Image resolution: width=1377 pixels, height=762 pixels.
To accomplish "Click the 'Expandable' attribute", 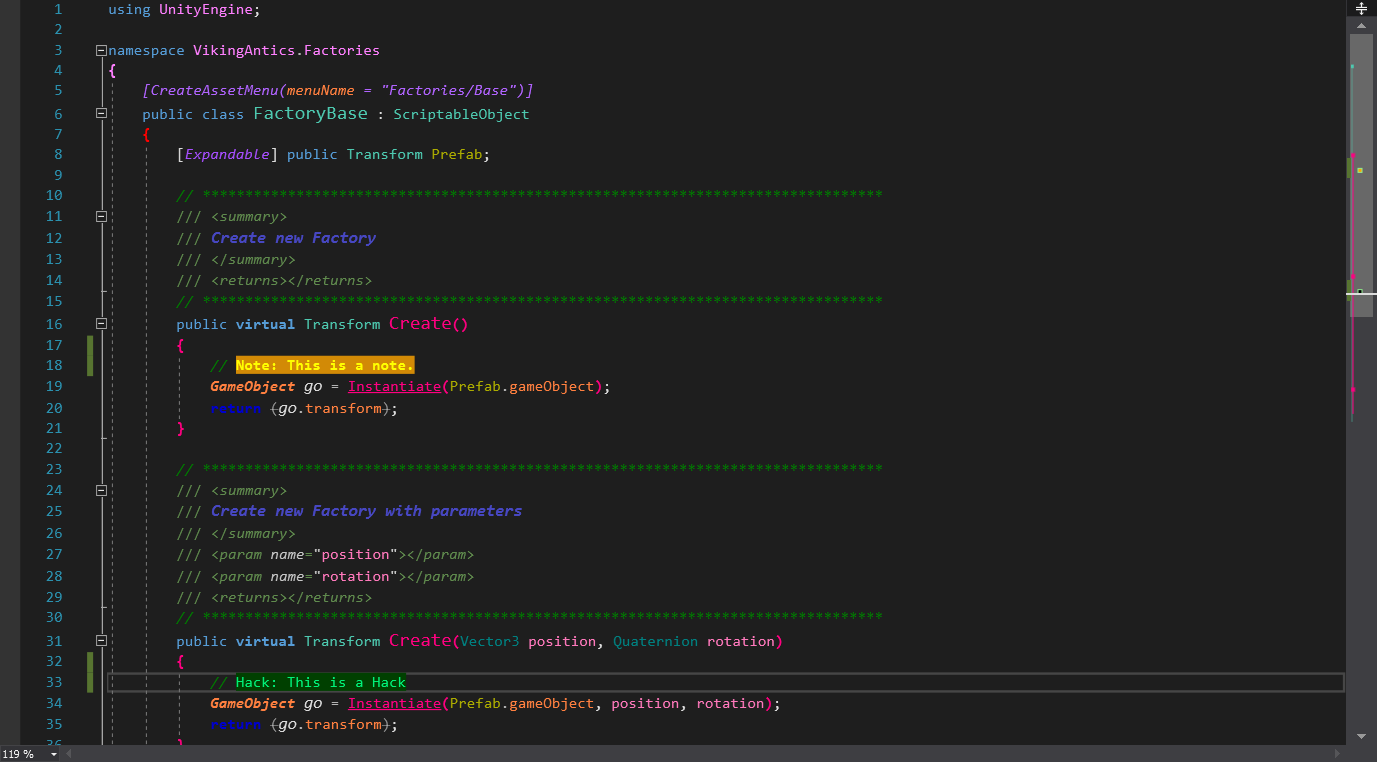I will coord(227,154).
